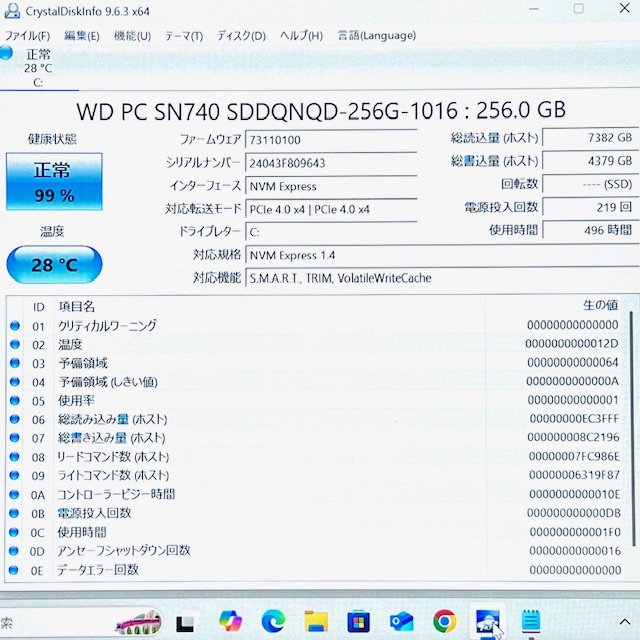Select row 09 ライトコマンド数 (ホスト)
The image size is (640, 640).
point(314,476)
